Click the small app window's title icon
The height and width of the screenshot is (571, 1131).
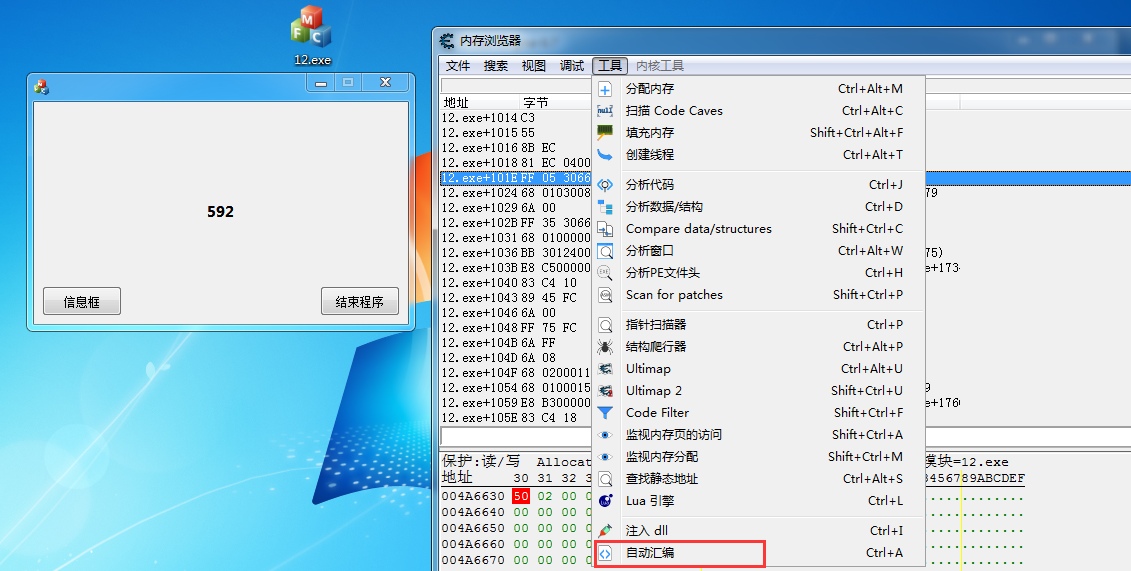click(x=41, y=87)
